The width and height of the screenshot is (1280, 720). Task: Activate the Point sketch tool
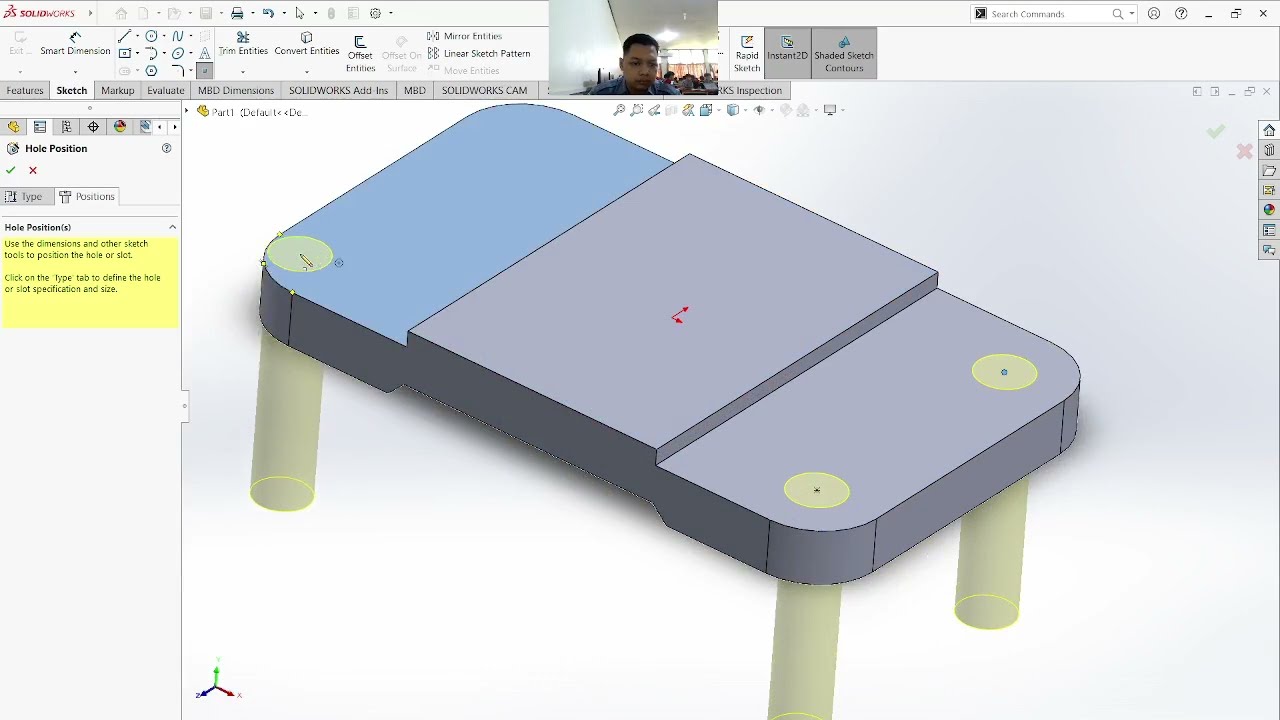204,71
